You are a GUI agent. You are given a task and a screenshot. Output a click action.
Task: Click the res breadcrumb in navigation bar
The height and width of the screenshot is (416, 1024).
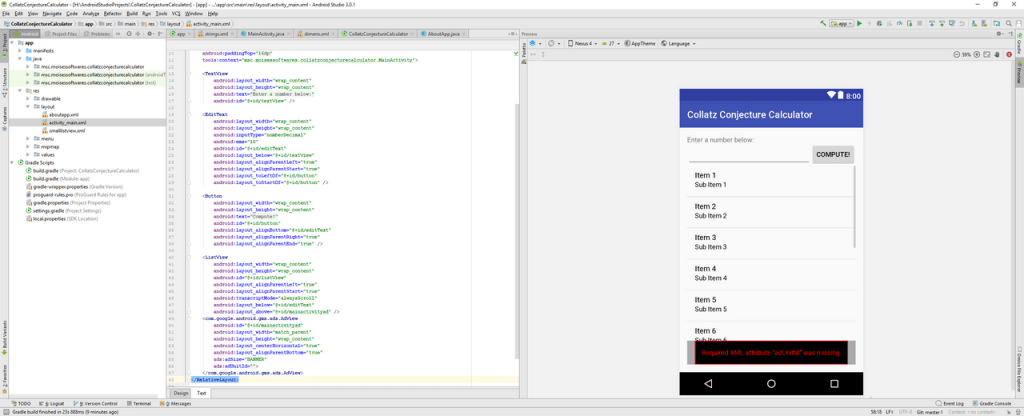149,24
